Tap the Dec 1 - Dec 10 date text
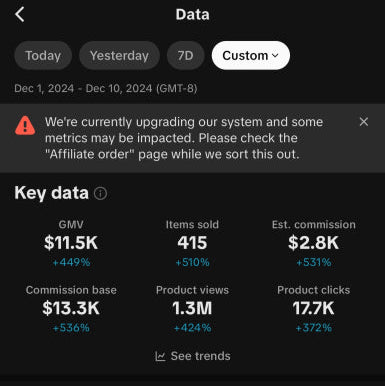 coord(106,88)
